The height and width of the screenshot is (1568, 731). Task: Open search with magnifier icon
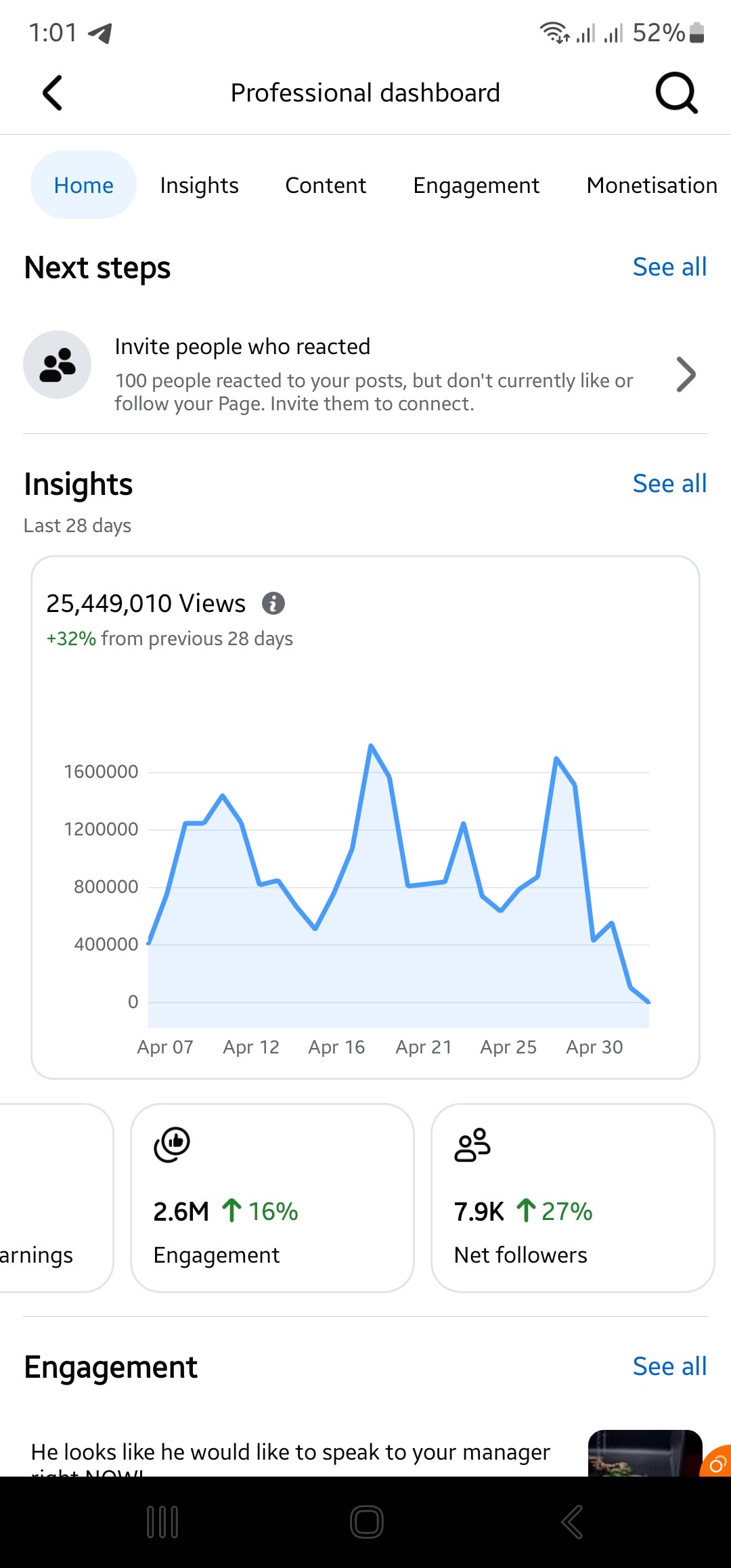[x=676, y=93]
